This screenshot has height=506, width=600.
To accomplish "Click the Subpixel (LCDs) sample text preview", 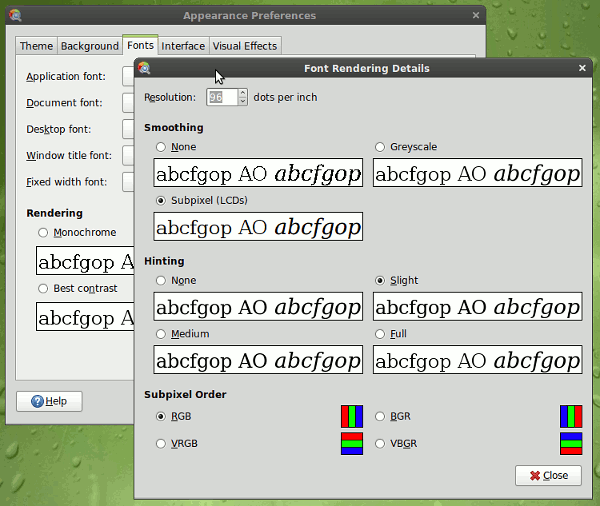I will tap(258, 227).
